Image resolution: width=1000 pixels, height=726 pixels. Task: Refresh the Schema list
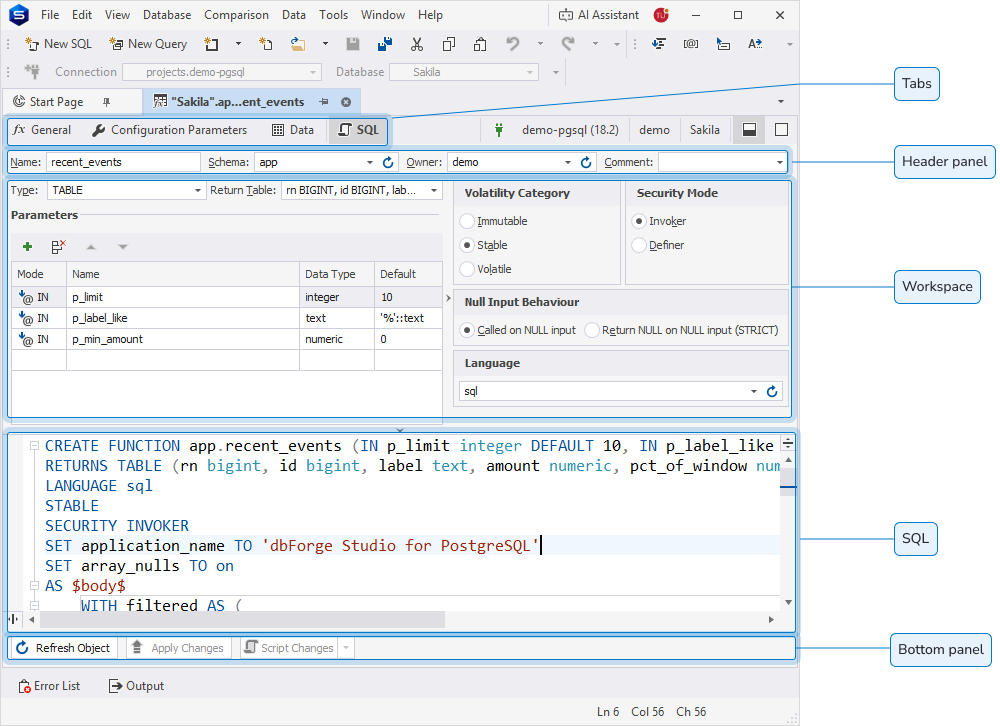point(388,162)
